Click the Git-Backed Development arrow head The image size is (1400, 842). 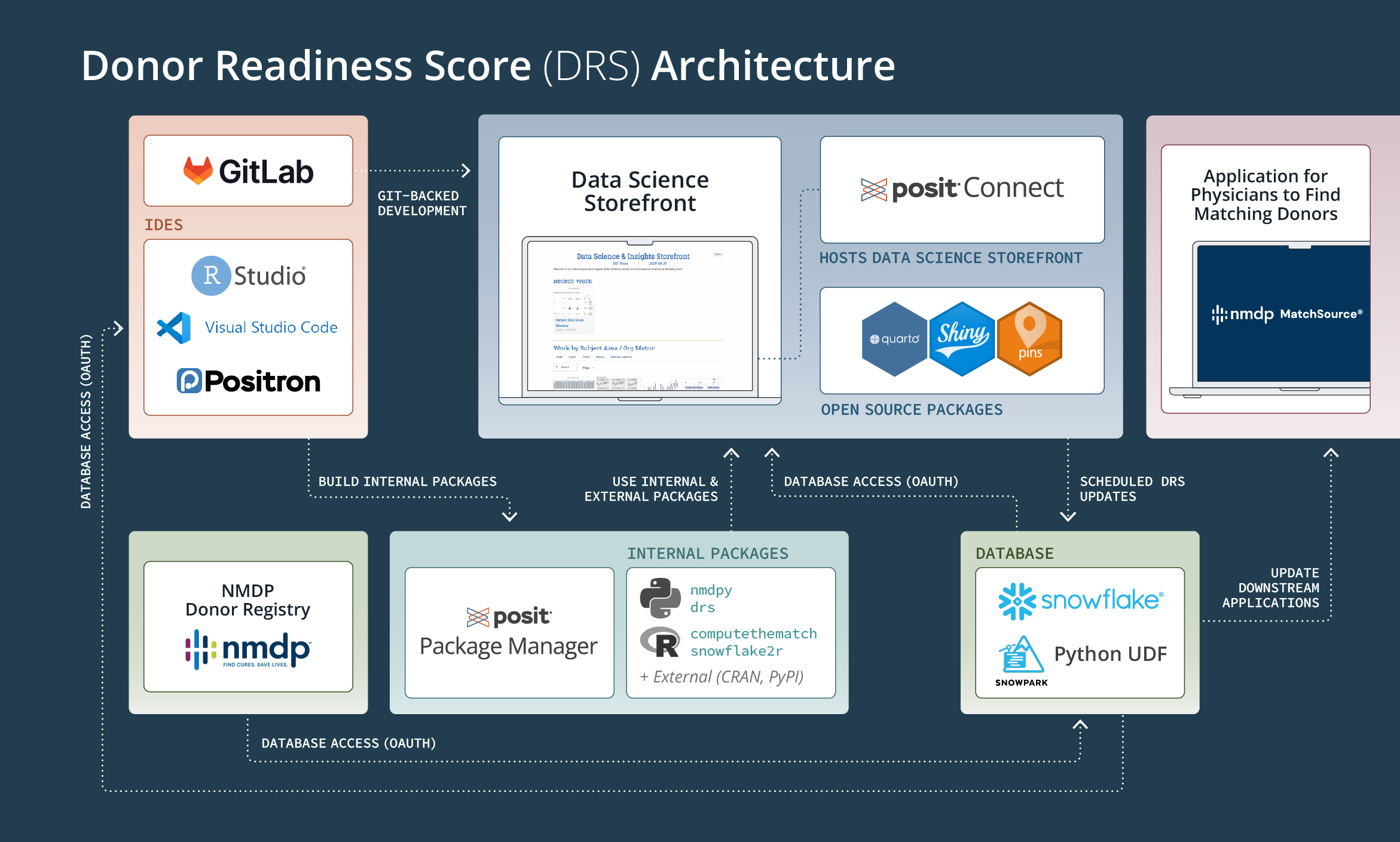click(466, 171)
